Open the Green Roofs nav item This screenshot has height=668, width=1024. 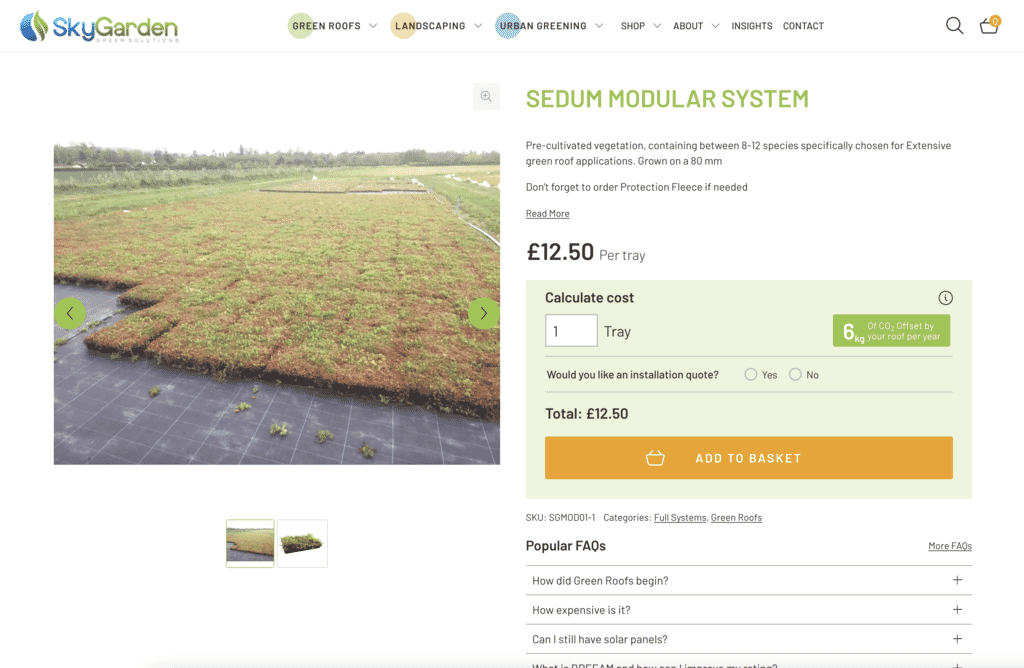tap(327, 26)
